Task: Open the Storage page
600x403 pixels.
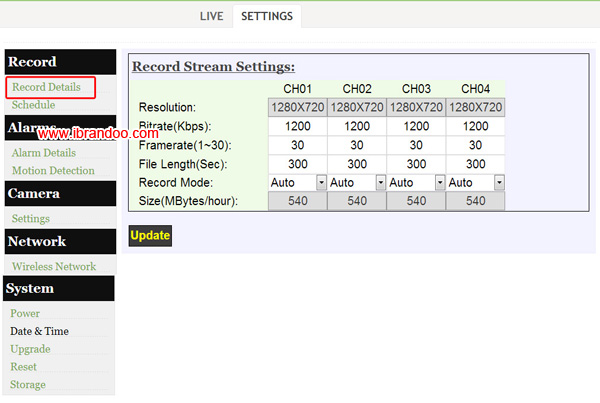Action: (x=28, y=384)
